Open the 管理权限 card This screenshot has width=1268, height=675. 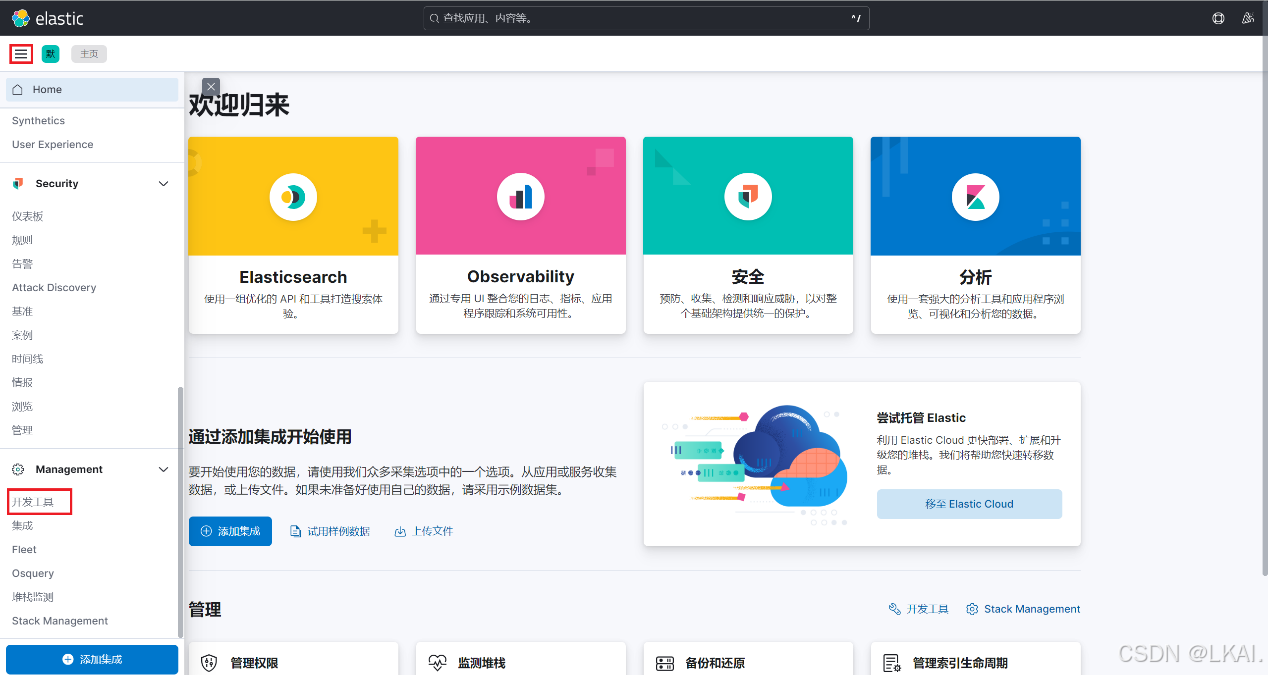293,659
